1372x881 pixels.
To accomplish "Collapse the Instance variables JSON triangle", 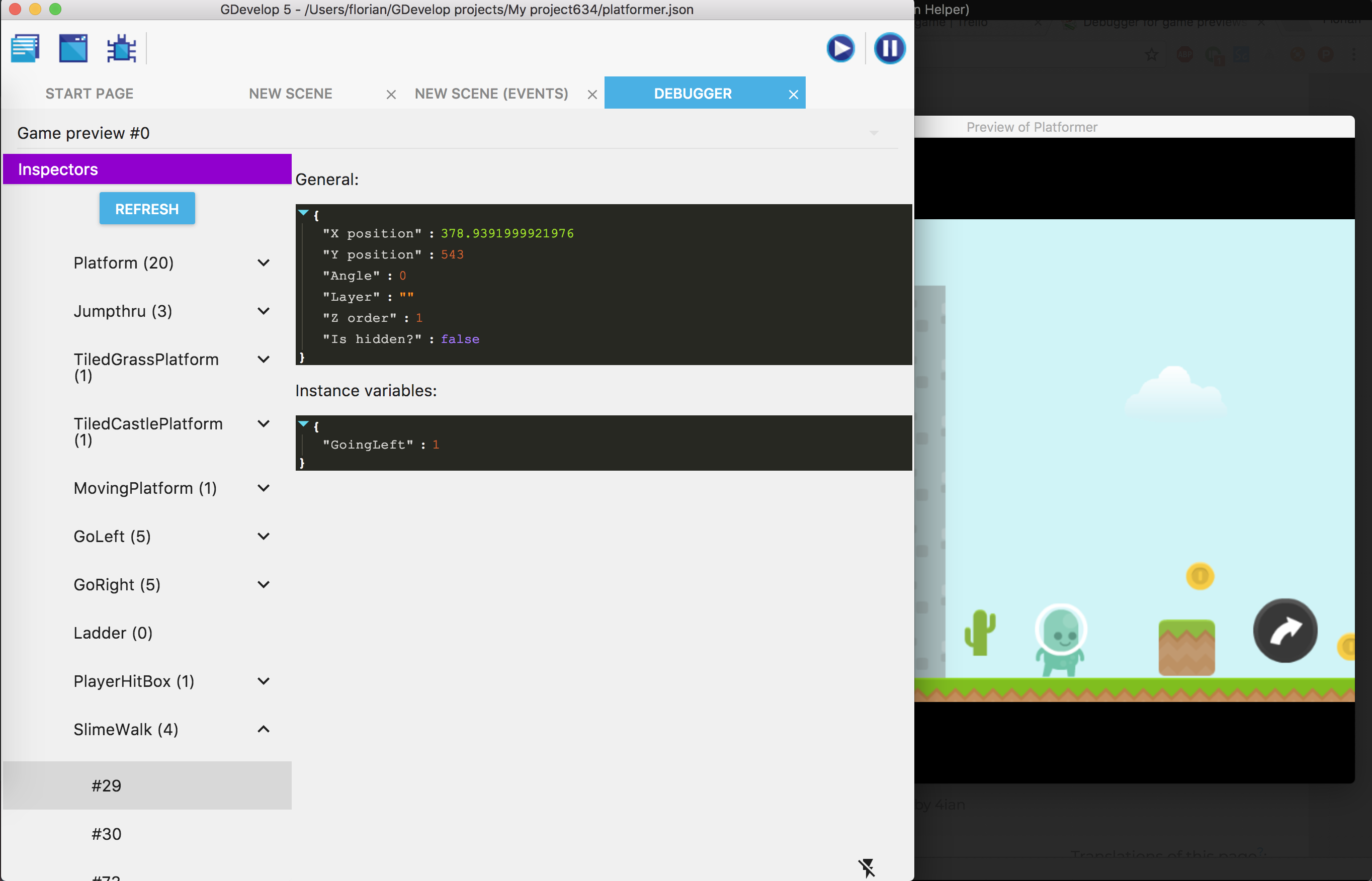I will point(303,424).
